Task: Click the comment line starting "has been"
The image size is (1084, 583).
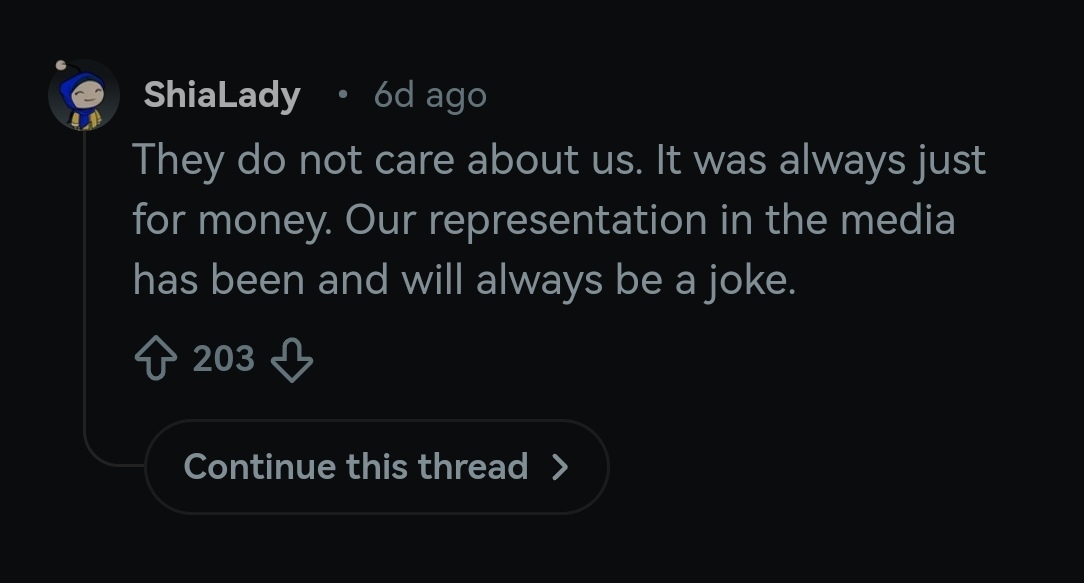Action: point(464,280)
